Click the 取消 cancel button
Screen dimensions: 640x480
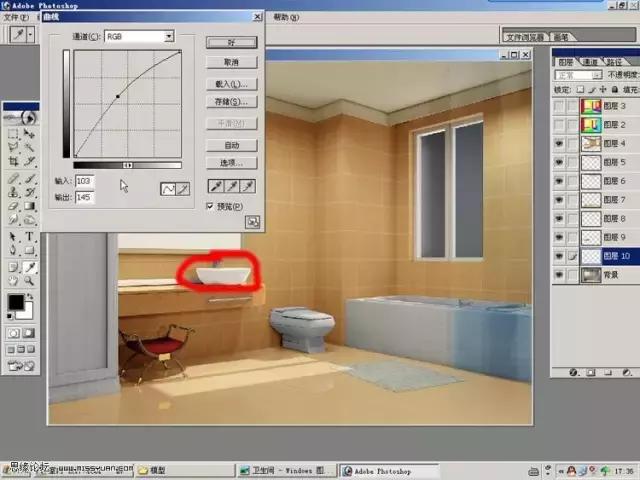232,62
